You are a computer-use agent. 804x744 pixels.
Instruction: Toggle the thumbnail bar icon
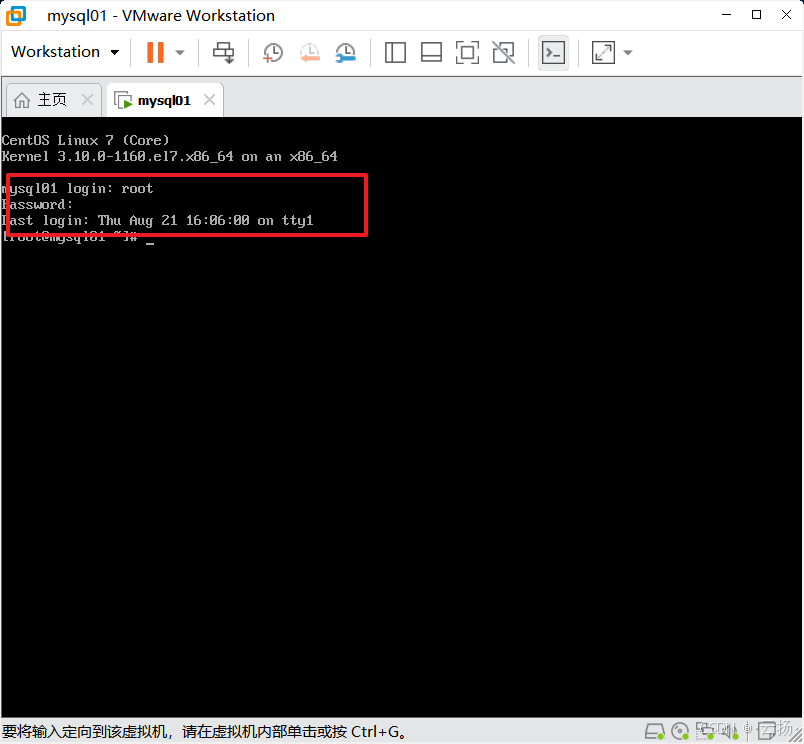click(431, 52)
